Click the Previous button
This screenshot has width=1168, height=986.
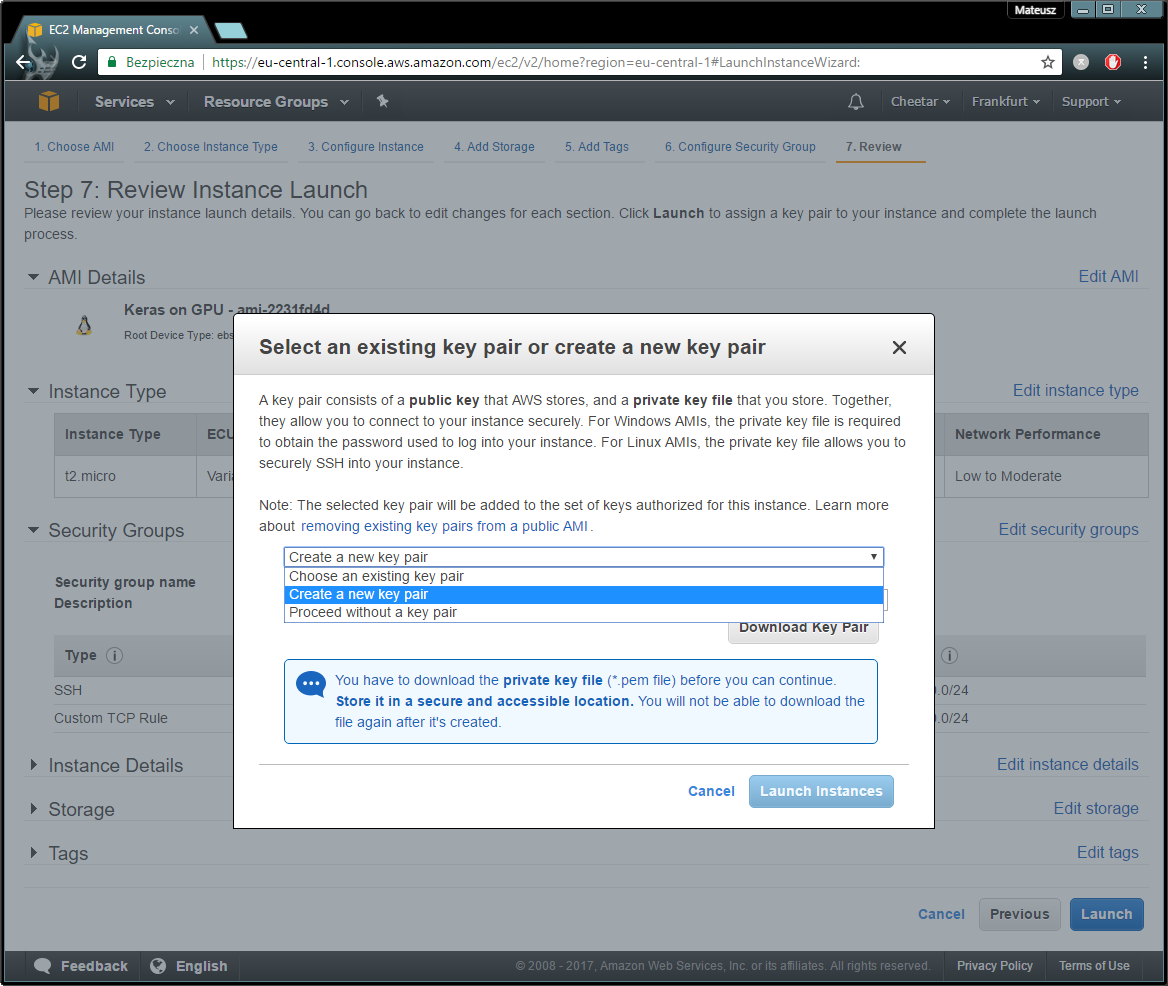click(1020, 914)
